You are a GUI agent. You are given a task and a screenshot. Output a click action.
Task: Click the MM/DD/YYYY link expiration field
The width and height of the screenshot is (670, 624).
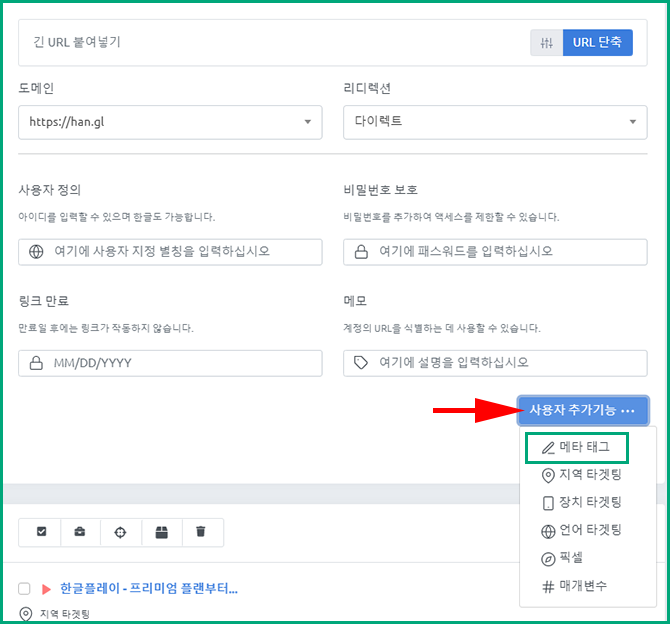(170, 363)
